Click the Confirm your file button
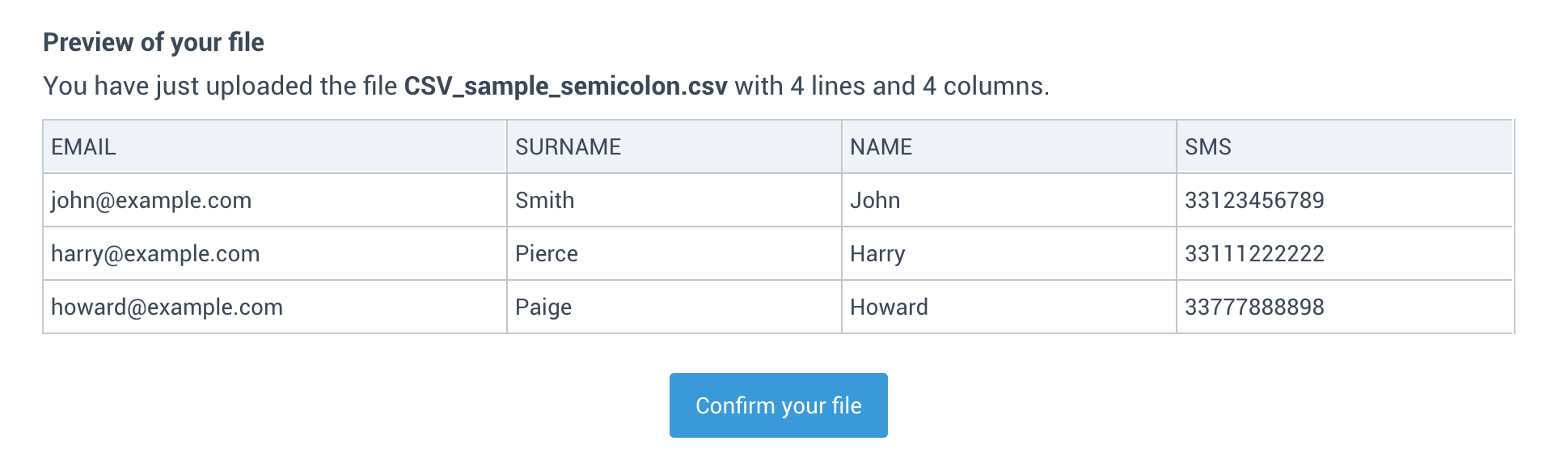 [x=778, y=405]
